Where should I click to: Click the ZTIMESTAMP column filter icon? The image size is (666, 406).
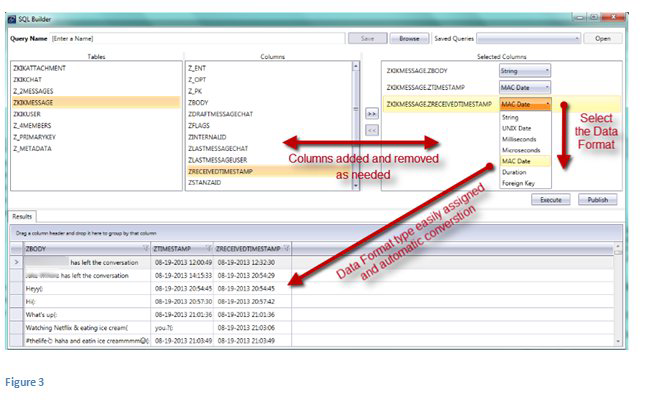point(208,248)
